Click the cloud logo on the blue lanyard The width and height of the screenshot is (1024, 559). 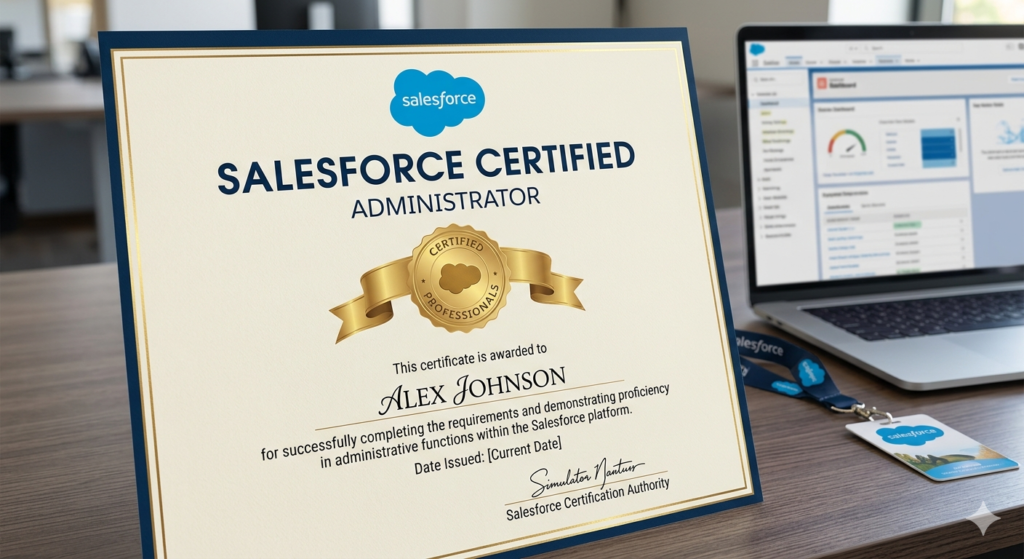[810, 372]
